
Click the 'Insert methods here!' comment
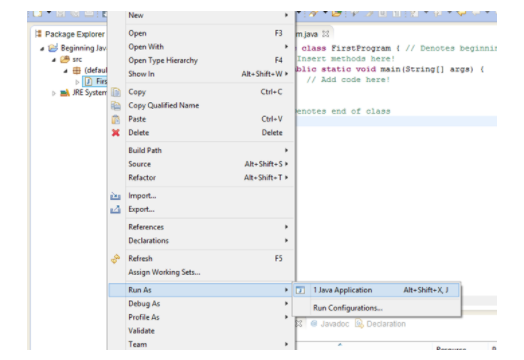pyautogui.click(x=346, y=59)
